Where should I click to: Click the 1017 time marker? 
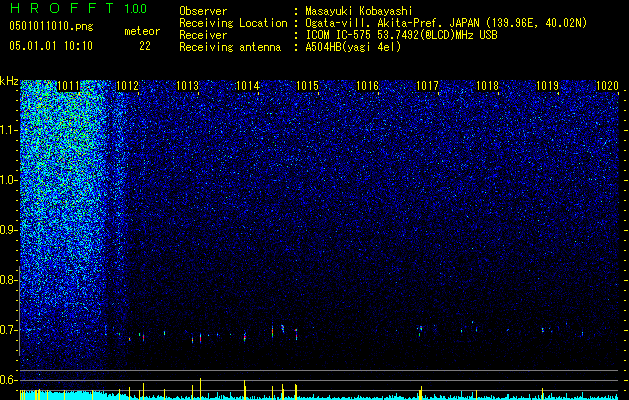pyautogui.click(x=428, y=85)
